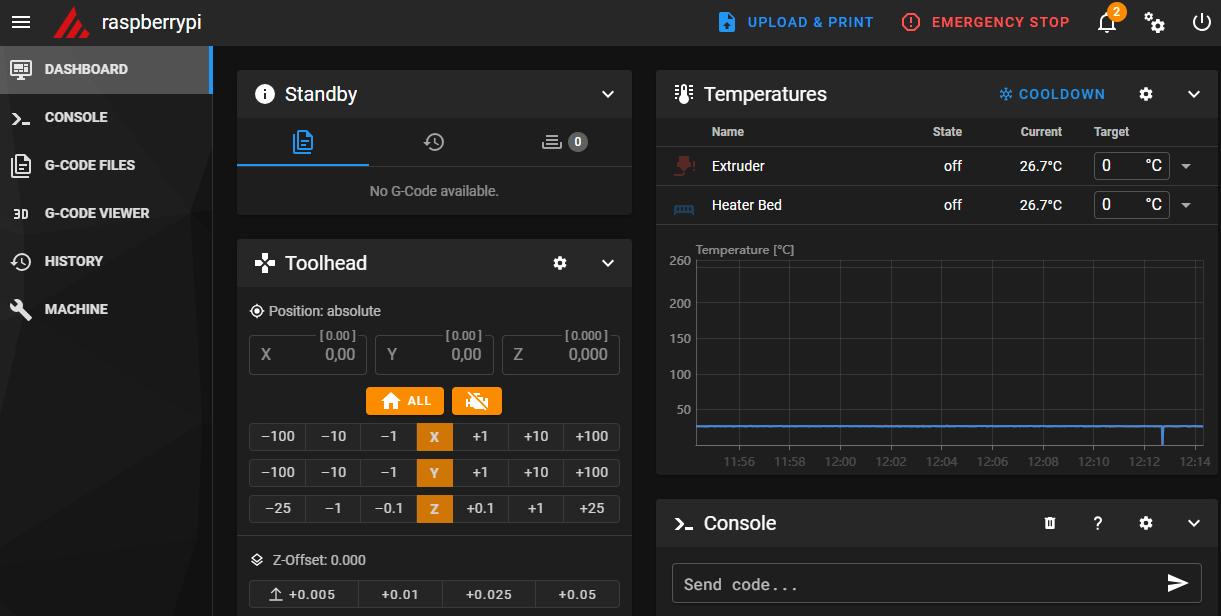Toggle the hamburger navigation menu
Viewport: 1221px width, 616px height.
(21, 22)
